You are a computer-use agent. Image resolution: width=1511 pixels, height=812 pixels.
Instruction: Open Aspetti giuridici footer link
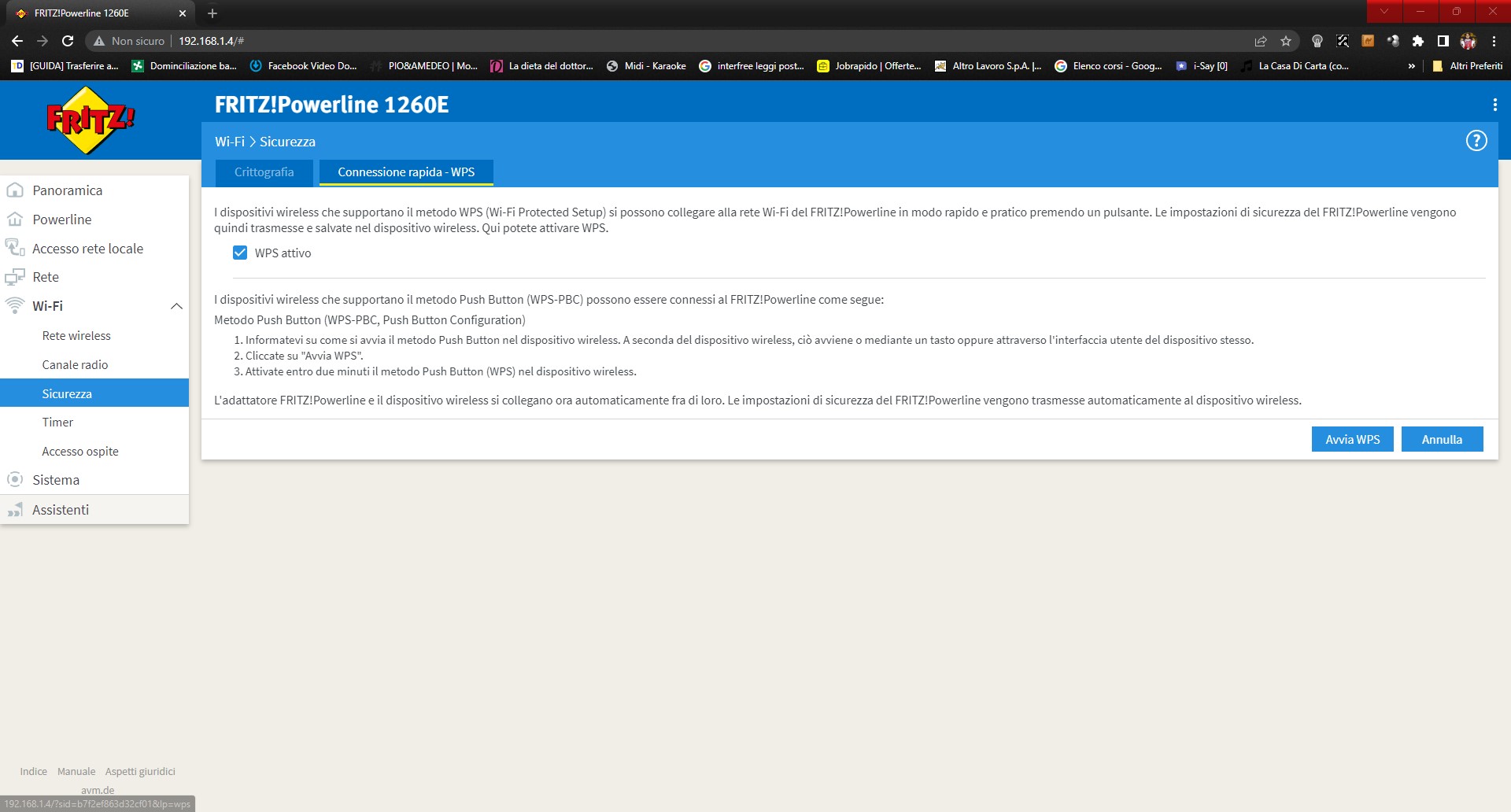coord(140,772)
